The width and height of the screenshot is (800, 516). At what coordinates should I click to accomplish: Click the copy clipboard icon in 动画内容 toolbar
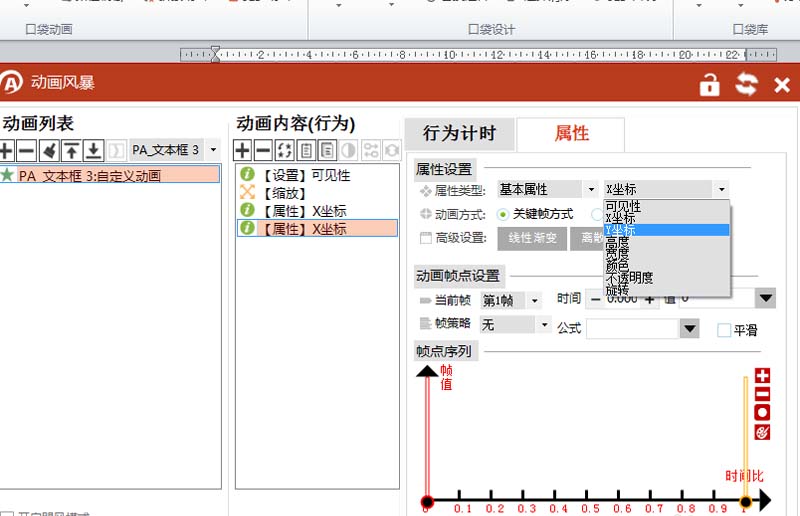pos(306,151)
